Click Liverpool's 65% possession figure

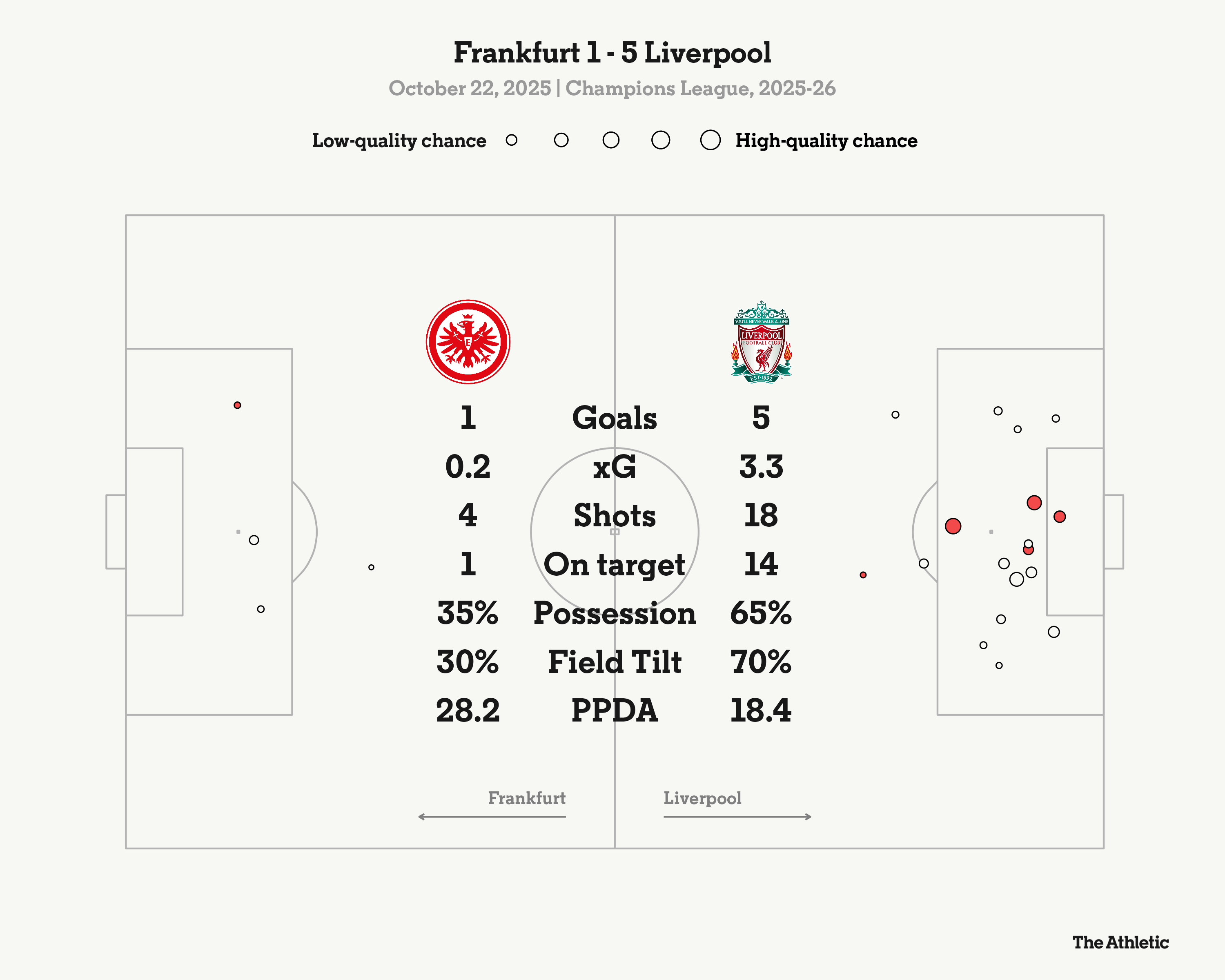click(761, 613)
